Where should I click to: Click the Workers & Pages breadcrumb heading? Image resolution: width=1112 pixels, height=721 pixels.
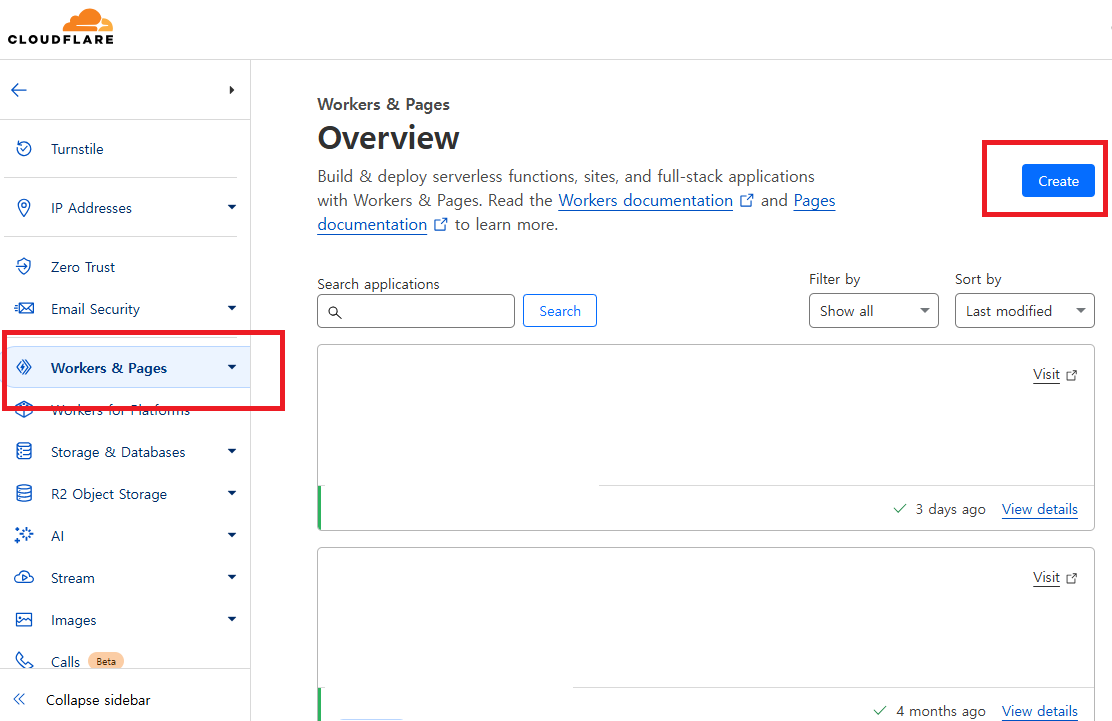click(384, 104)
